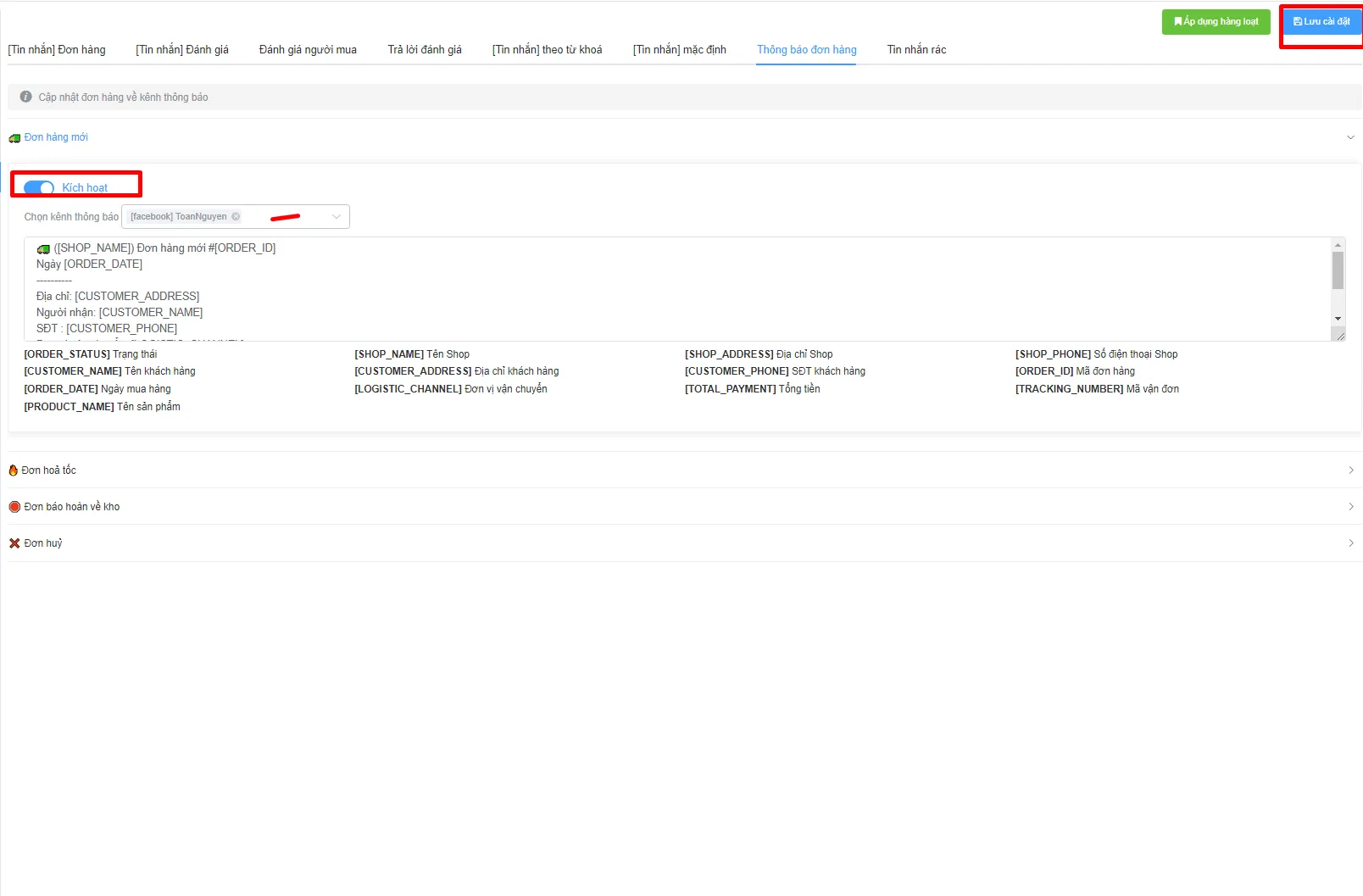The image size is (1363, 896).
Task: Click inside the message template text area
Action: (677, 289)
